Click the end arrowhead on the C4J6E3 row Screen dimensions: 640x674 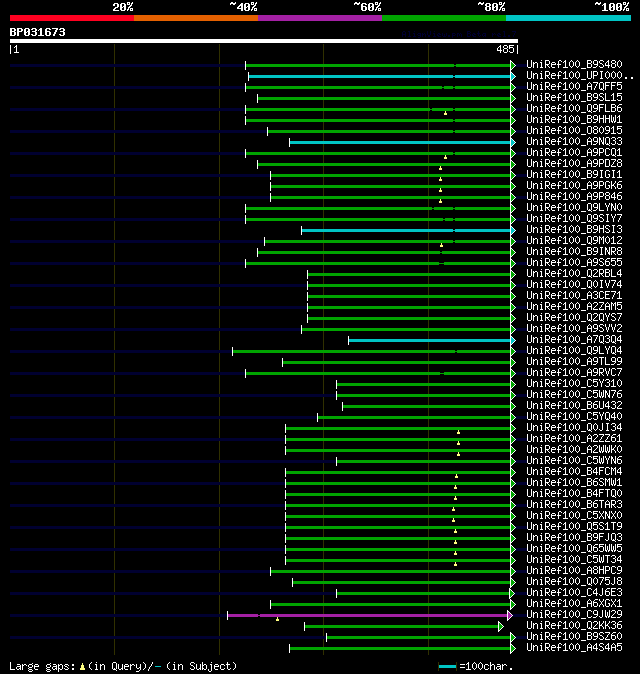(x=512, y=594)
